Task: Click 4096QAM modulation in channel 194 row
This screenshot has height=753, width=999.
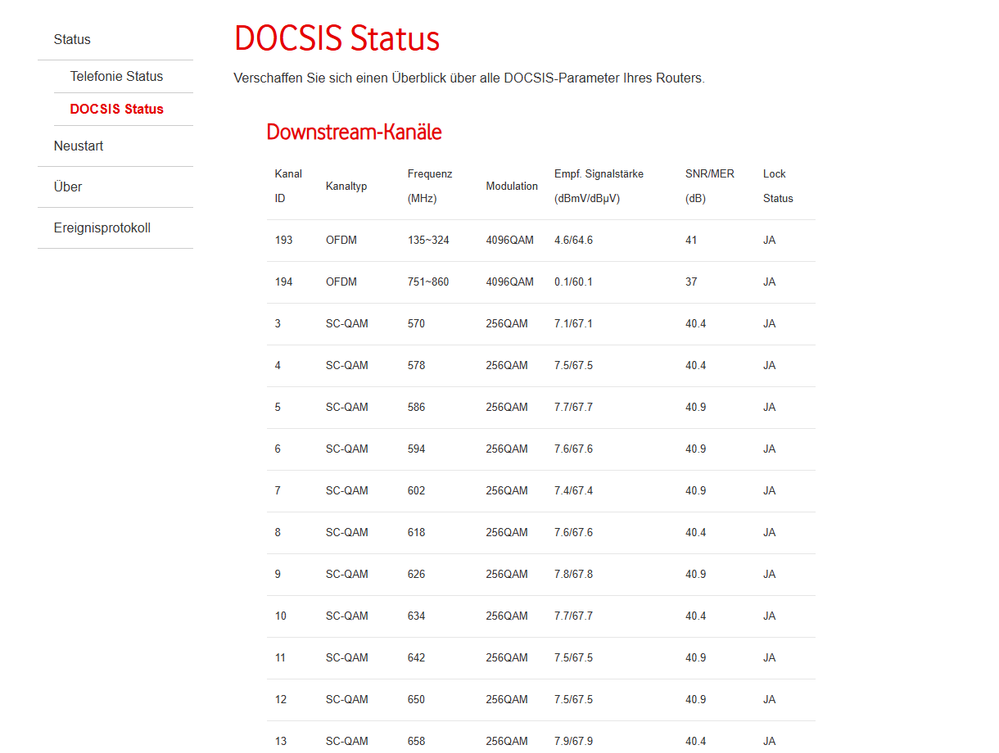Action: [509, 282]
